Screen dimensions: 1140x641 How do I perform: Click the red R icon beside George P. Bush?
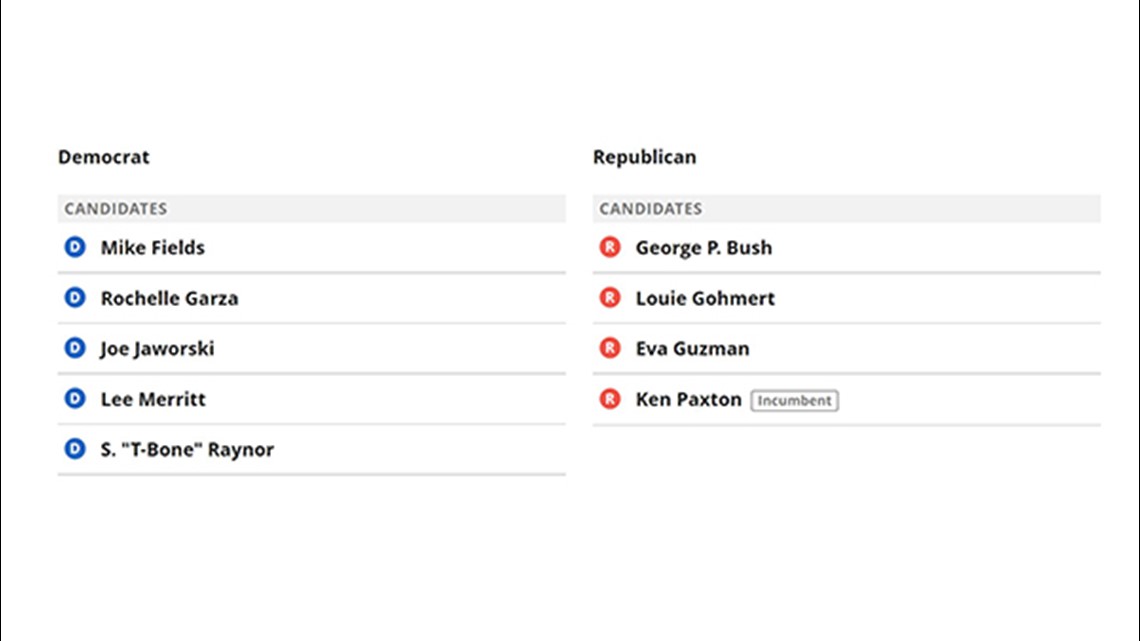click(610, 247)
